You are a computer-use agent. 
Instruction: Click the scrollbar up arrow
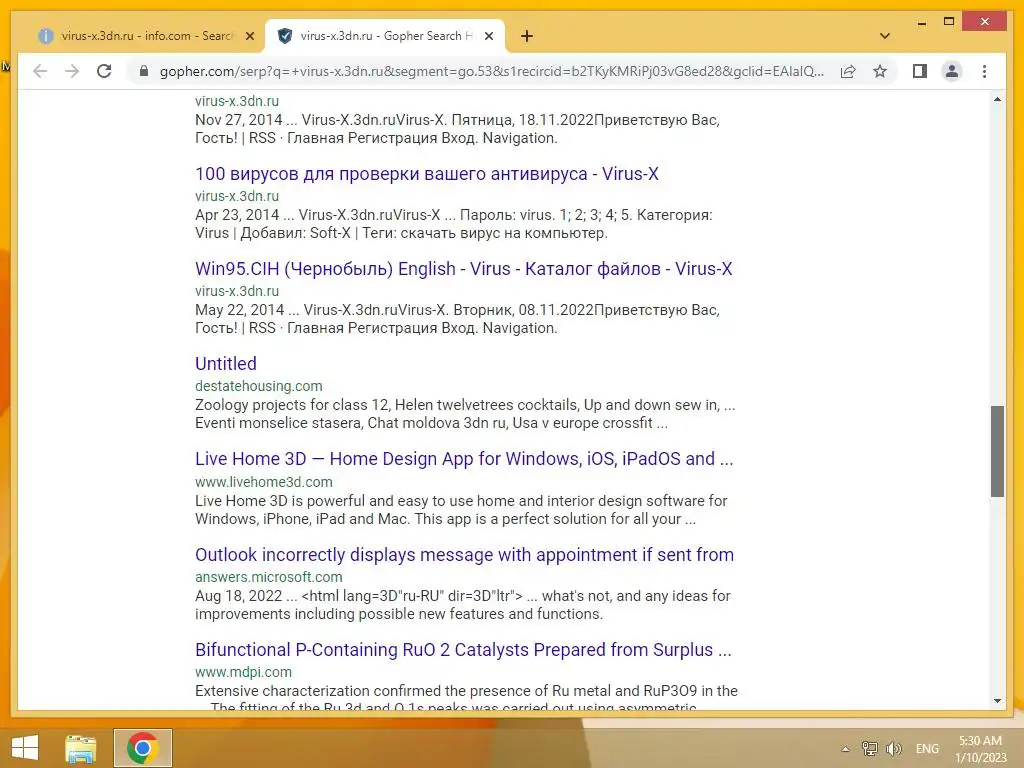tap(997, 99)
